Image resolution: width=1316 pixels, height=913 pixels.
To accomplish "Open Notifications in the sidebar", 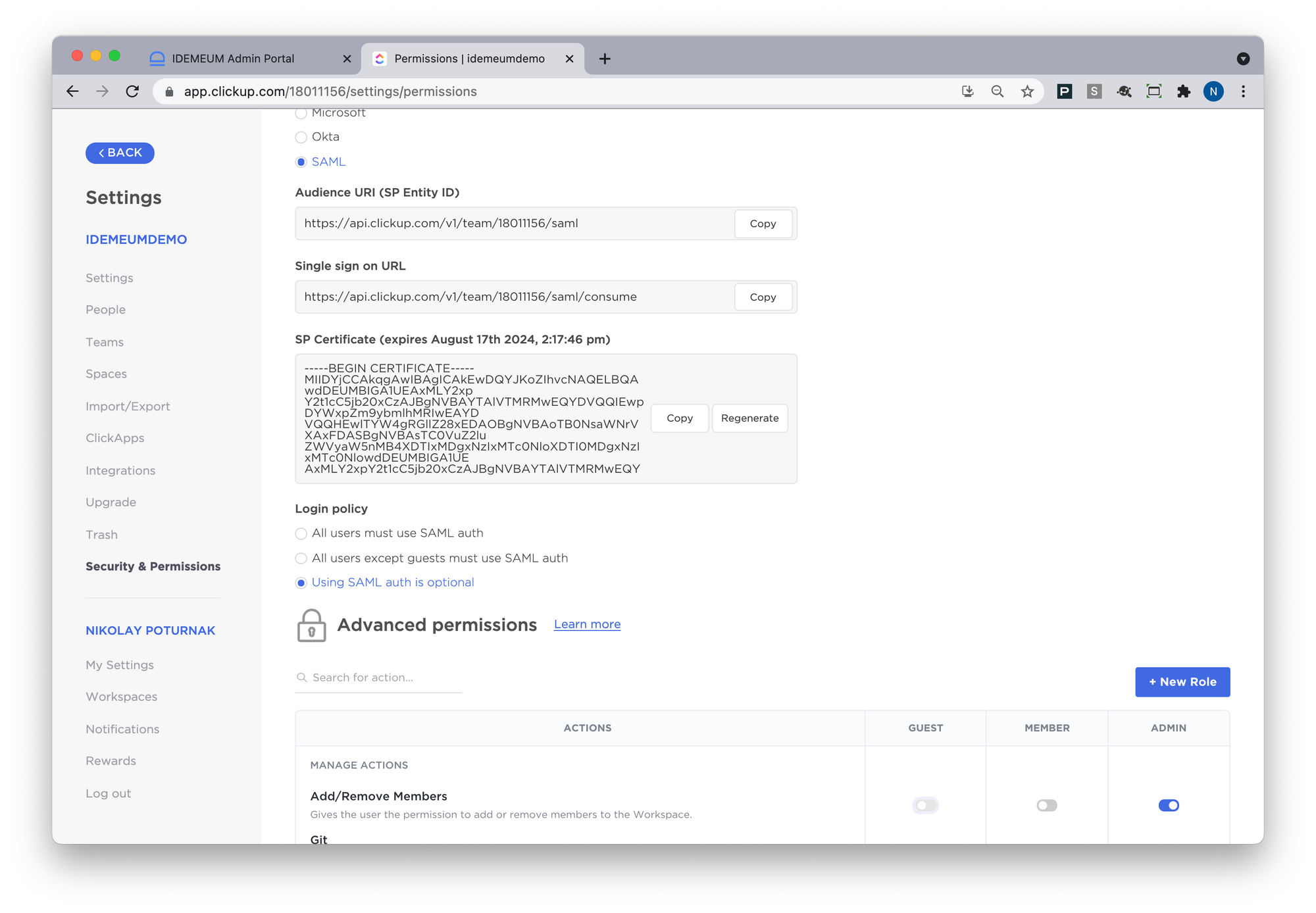I will pyautogui.click(x=122, y=729).
